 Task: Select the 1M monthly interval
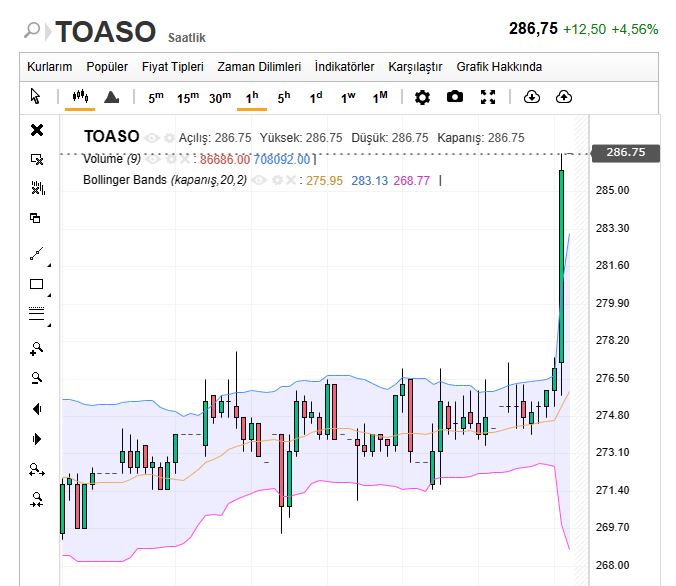coord(380,97)
